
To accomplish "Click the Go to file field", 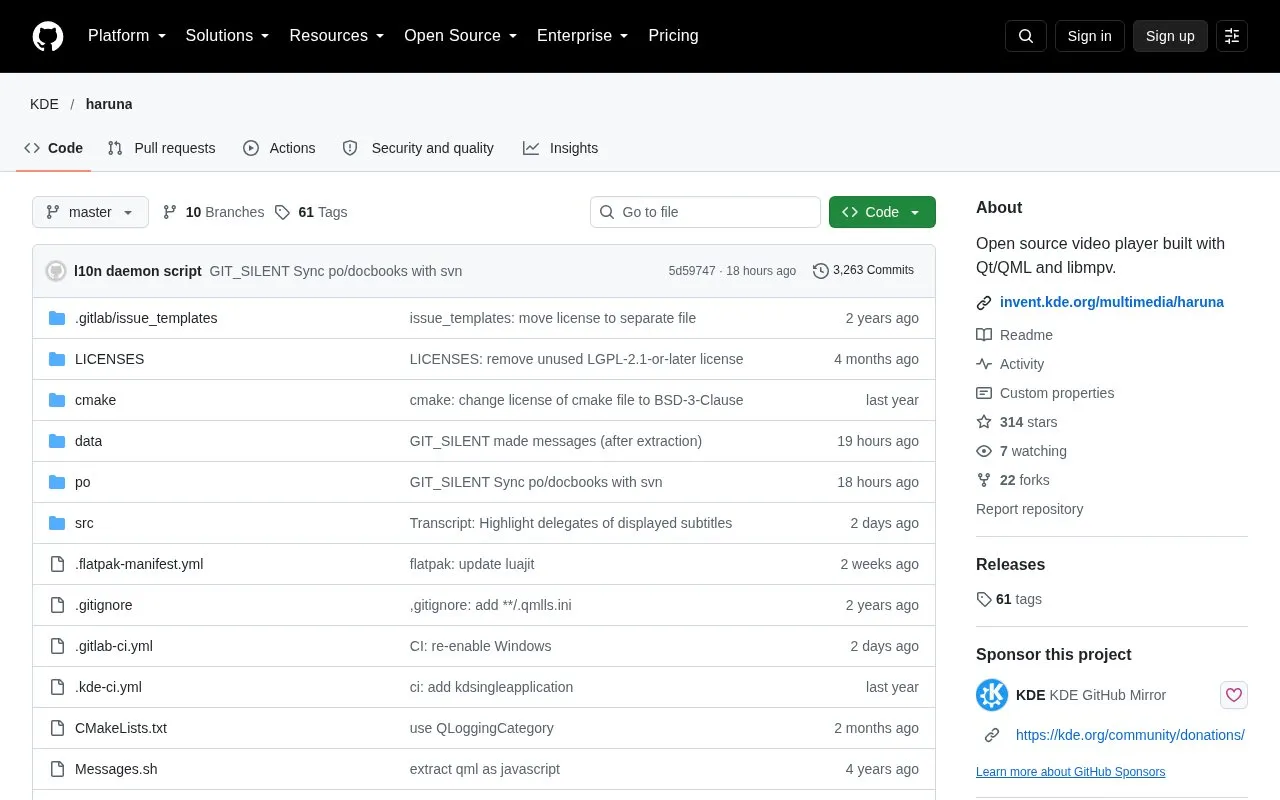I will [705, 212].
